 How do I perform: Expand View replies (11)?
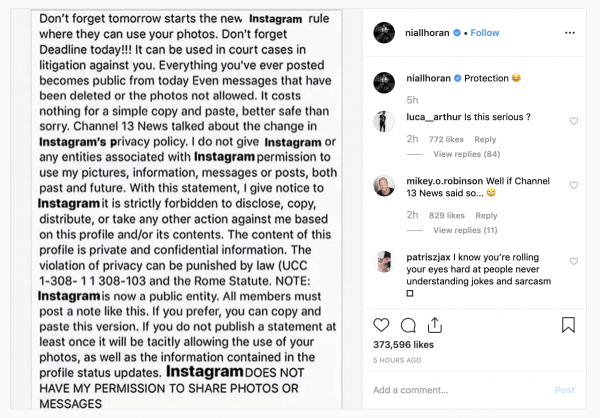pos(465,230)
